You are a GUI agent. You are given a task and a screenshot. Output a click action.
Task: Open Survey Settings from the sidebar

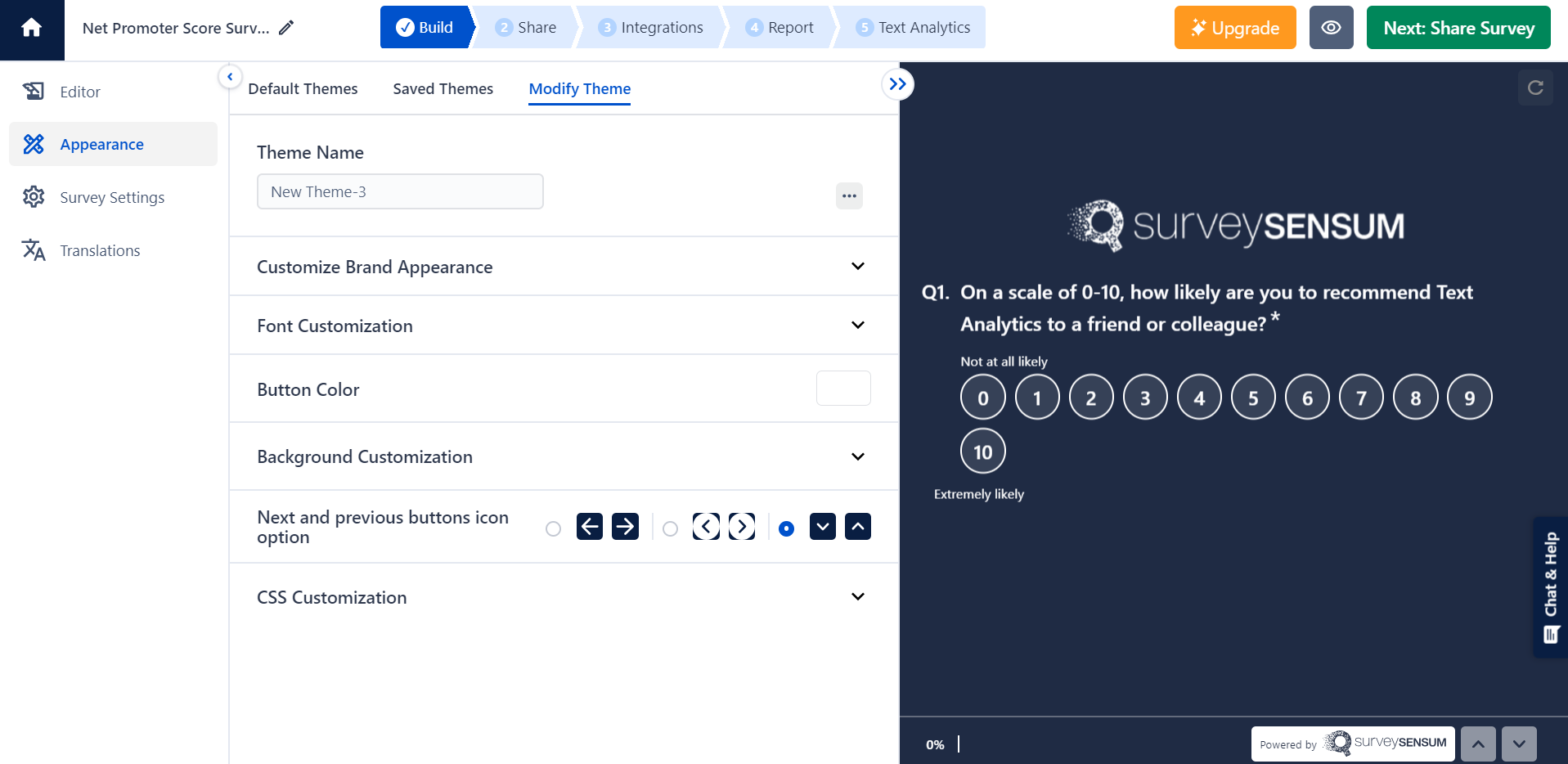(x=112, y=197)
